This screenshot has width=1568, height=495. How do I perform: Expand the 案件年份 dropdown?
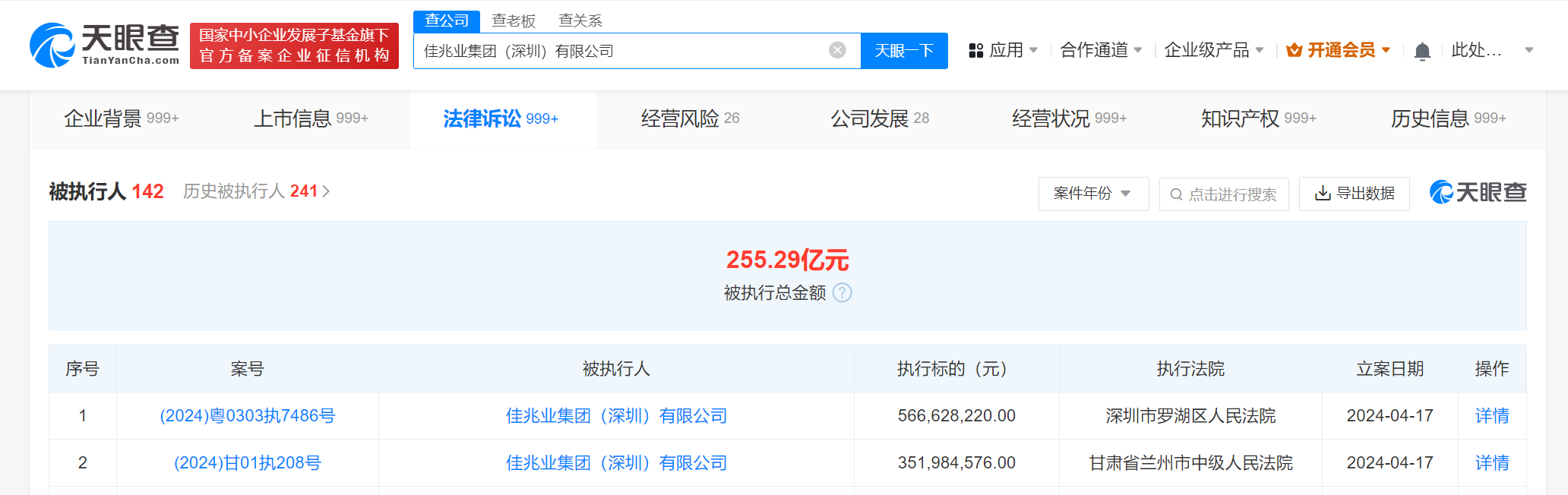click(x=1092, y=194)
